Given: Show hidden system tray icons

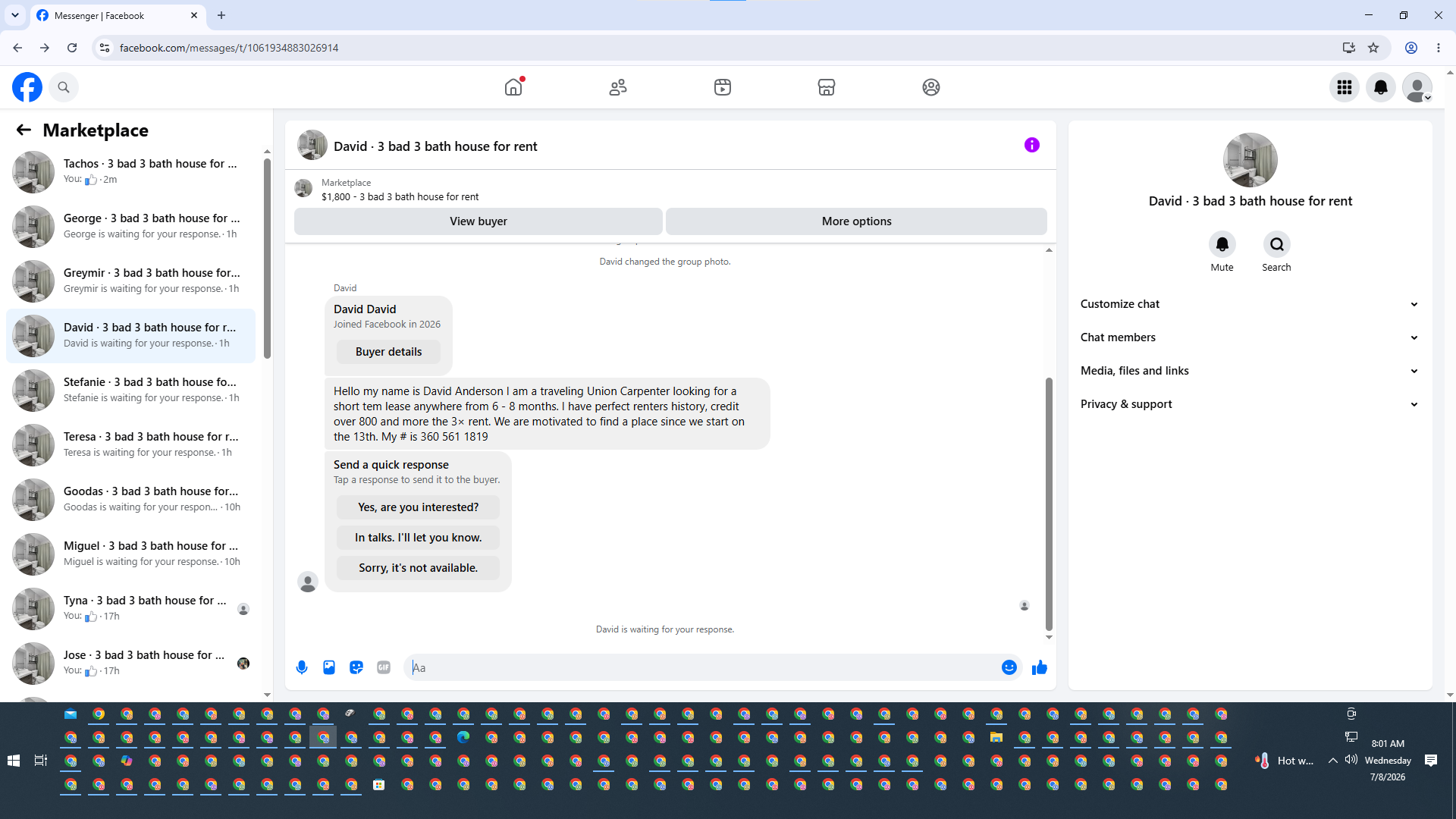Looking at the screenshot, I should point(1332,761).
